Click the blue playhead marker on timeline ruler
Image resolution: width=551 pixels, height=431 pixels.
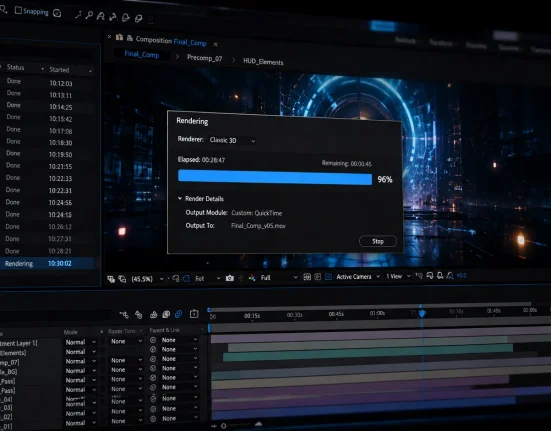pos(422,313)
